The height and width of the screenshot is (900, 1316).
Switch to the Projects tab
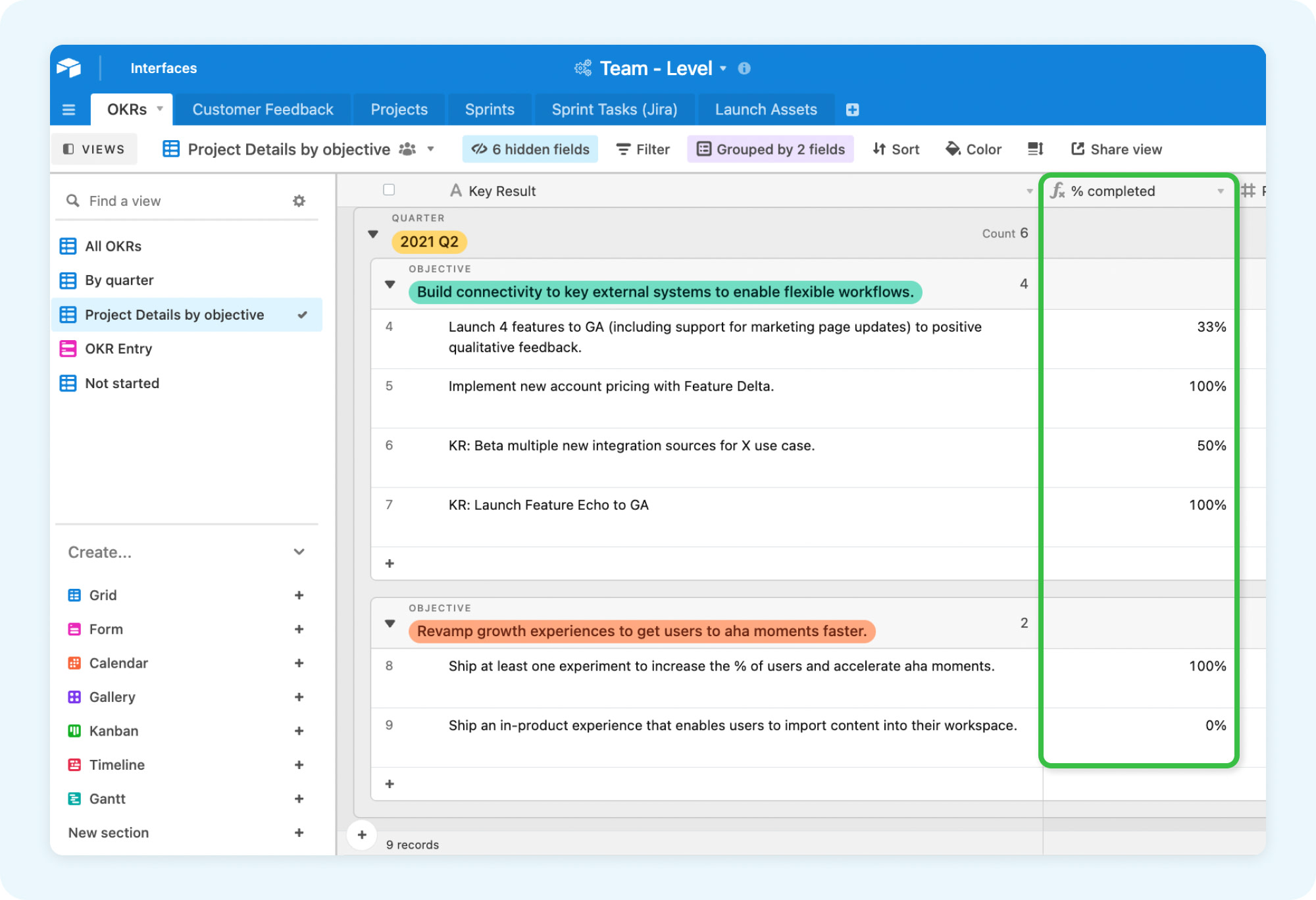[x=399, y=109]
